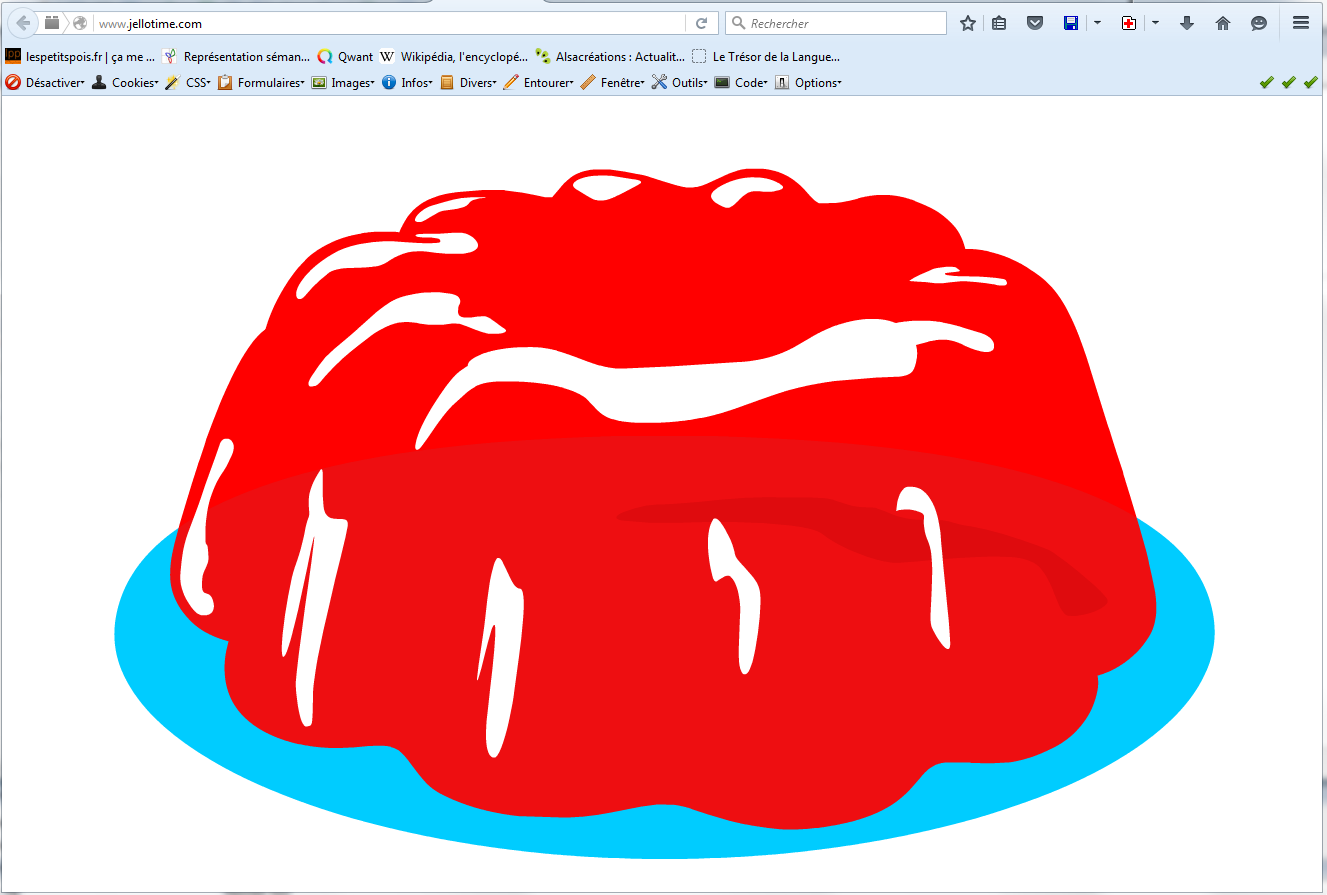Expand the dropdown arrow beside the floppy icon
This screenshot has width=1327, height=895.
point(1097,23)
